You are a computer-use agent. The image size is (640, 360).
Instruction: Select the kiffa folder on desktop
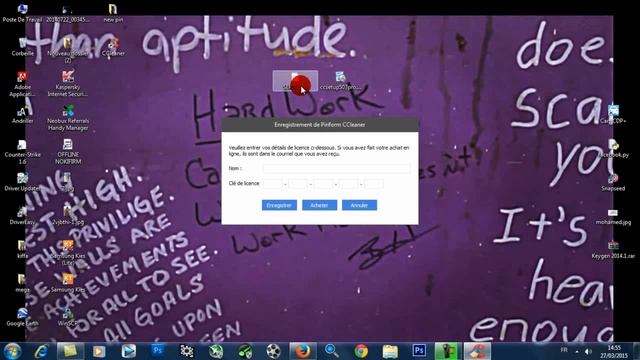pyautogui.click(x=22, y=250)
